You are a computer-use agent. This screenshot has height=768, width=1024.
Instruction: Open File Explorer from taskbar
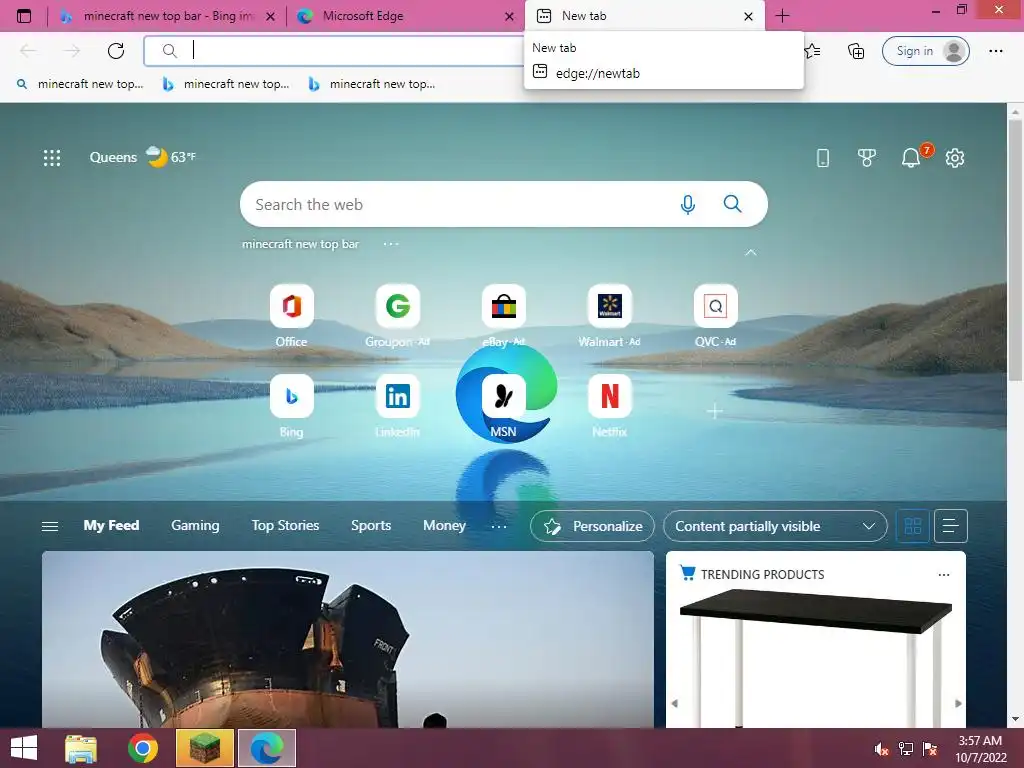click(x=81, y=748)
